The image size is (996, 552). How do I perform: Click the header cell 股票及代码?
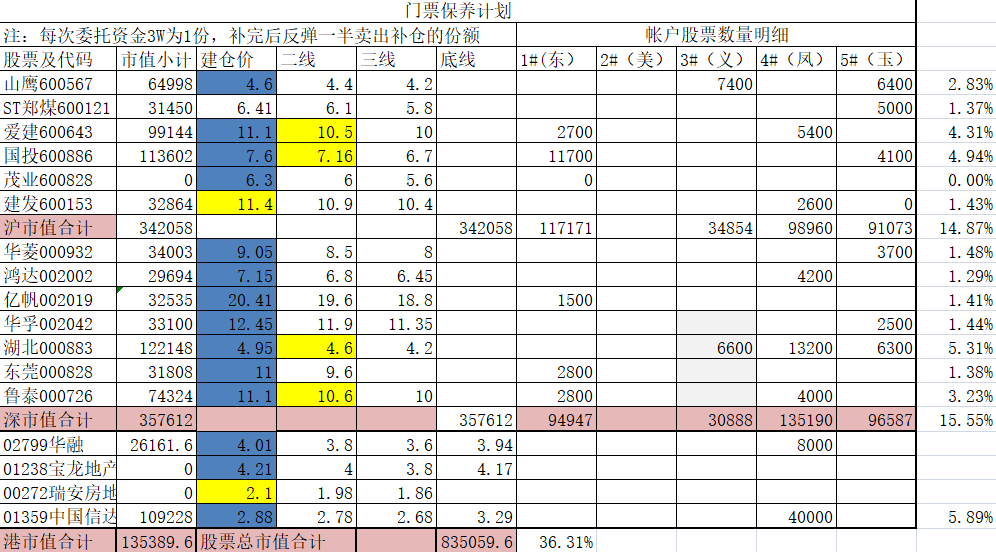pos(58,60)
